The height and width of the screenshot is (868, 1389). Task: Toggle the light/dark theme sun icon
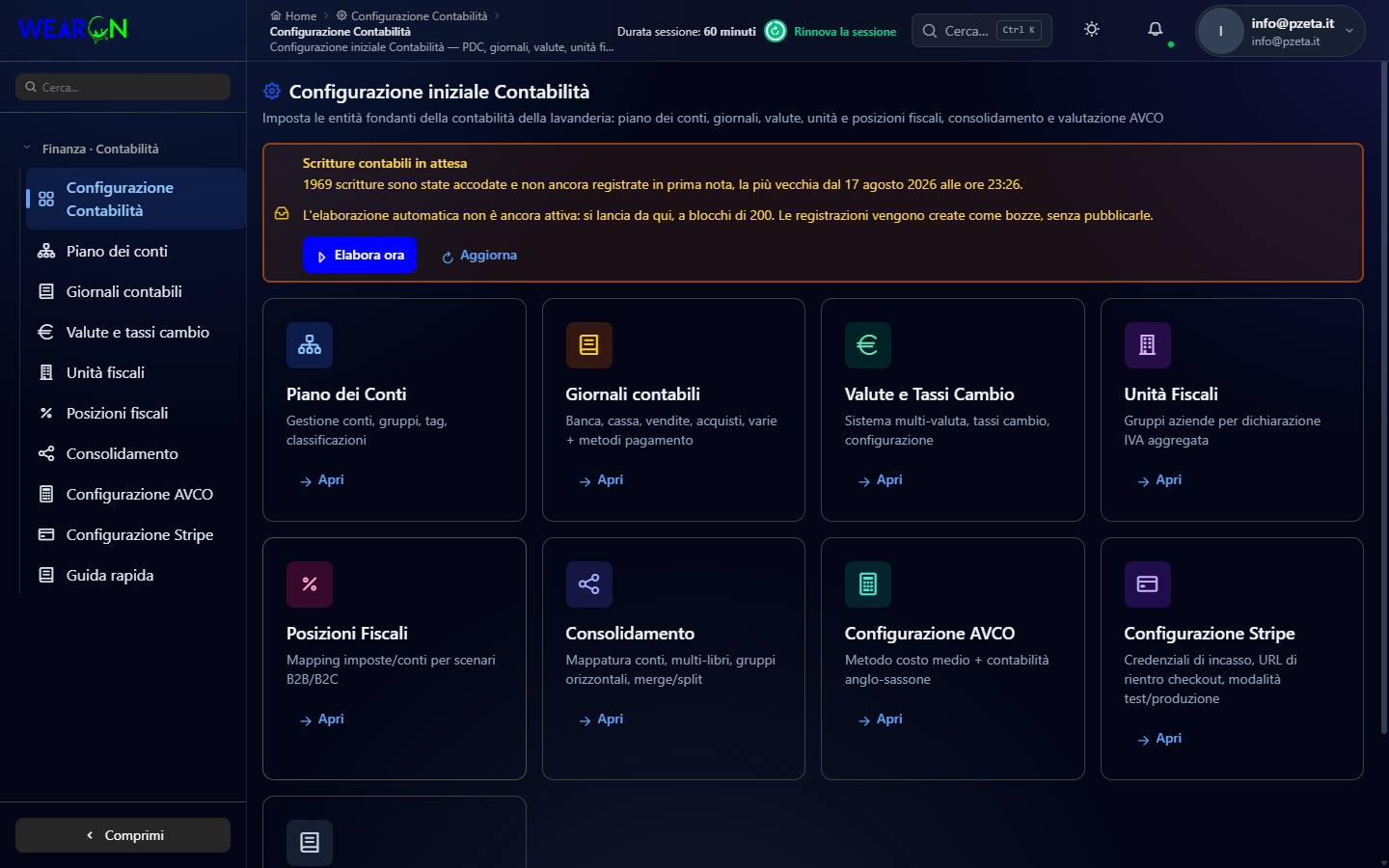tap(1092, 29)
